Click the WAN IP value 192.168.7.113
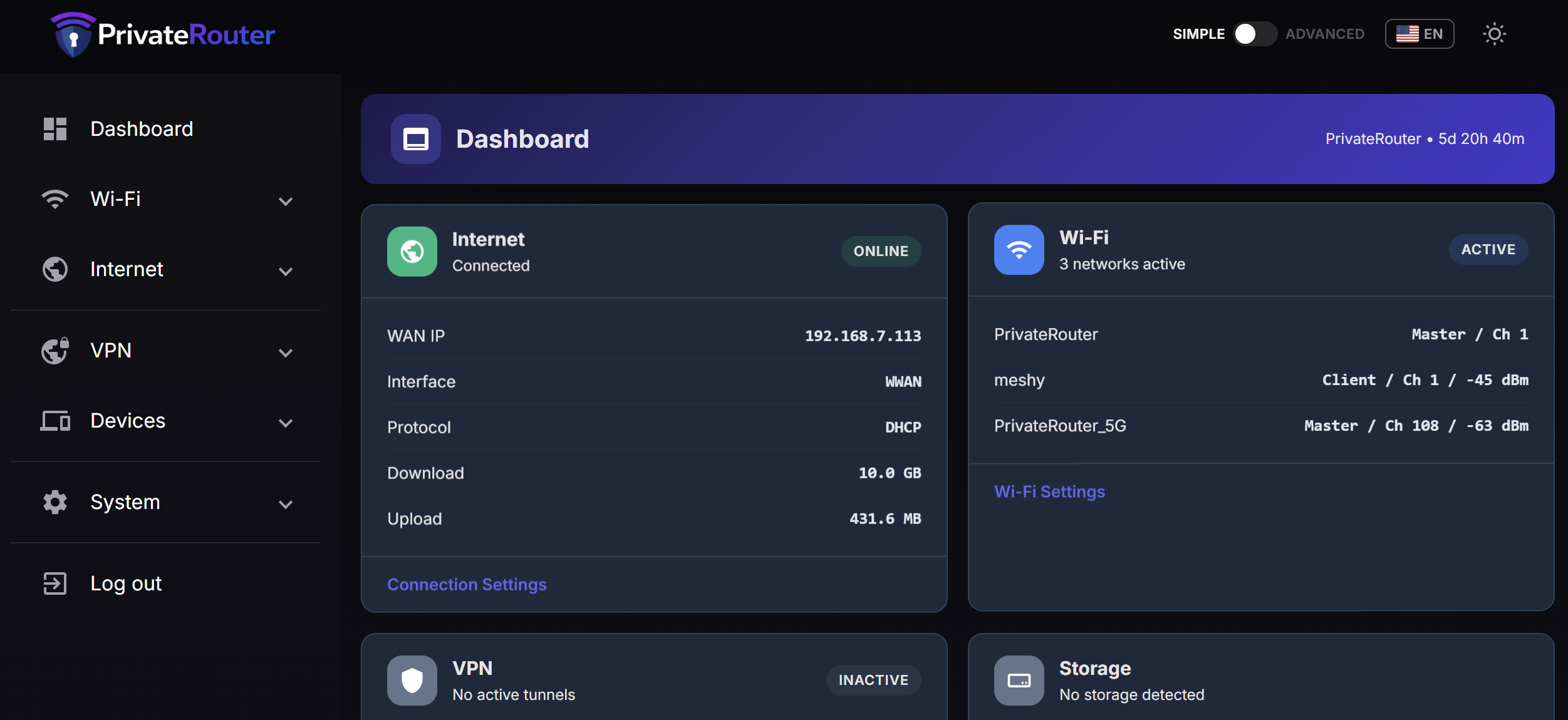Viewport: 1568px width, 720px height. pyautogui.click(x=863, y=336)
